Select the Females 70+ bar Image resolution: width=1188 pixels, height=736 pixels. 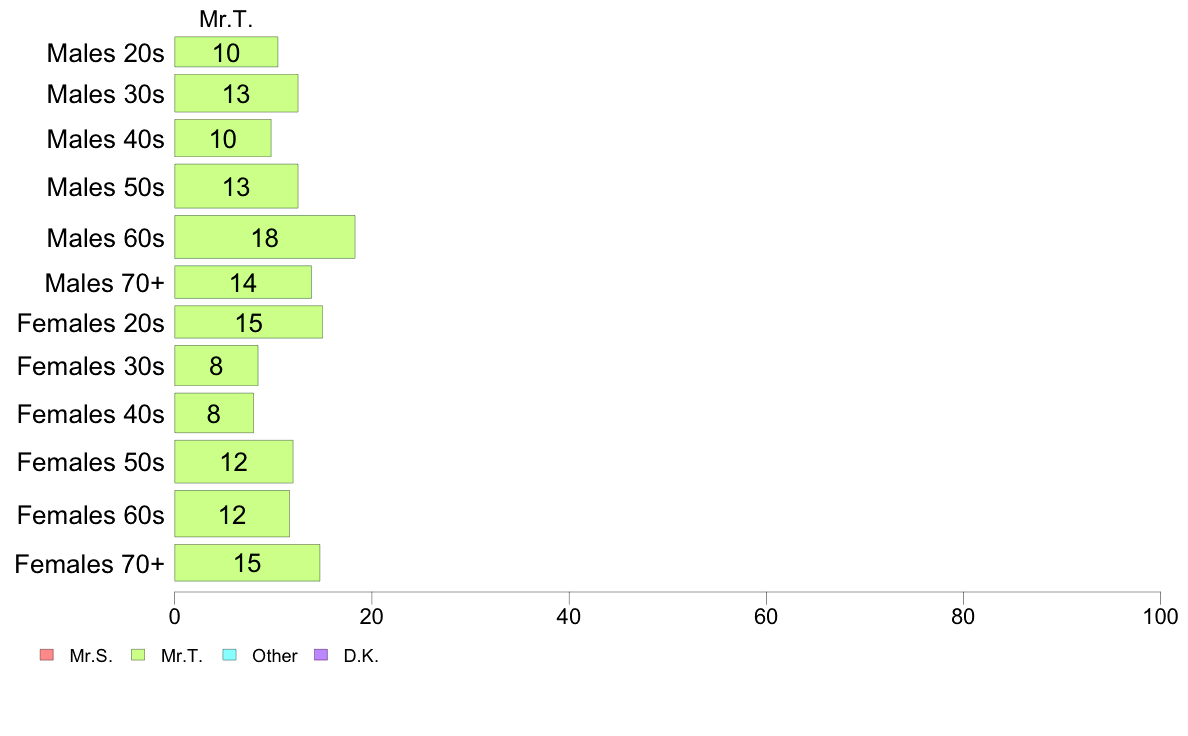tap(247, 562)
